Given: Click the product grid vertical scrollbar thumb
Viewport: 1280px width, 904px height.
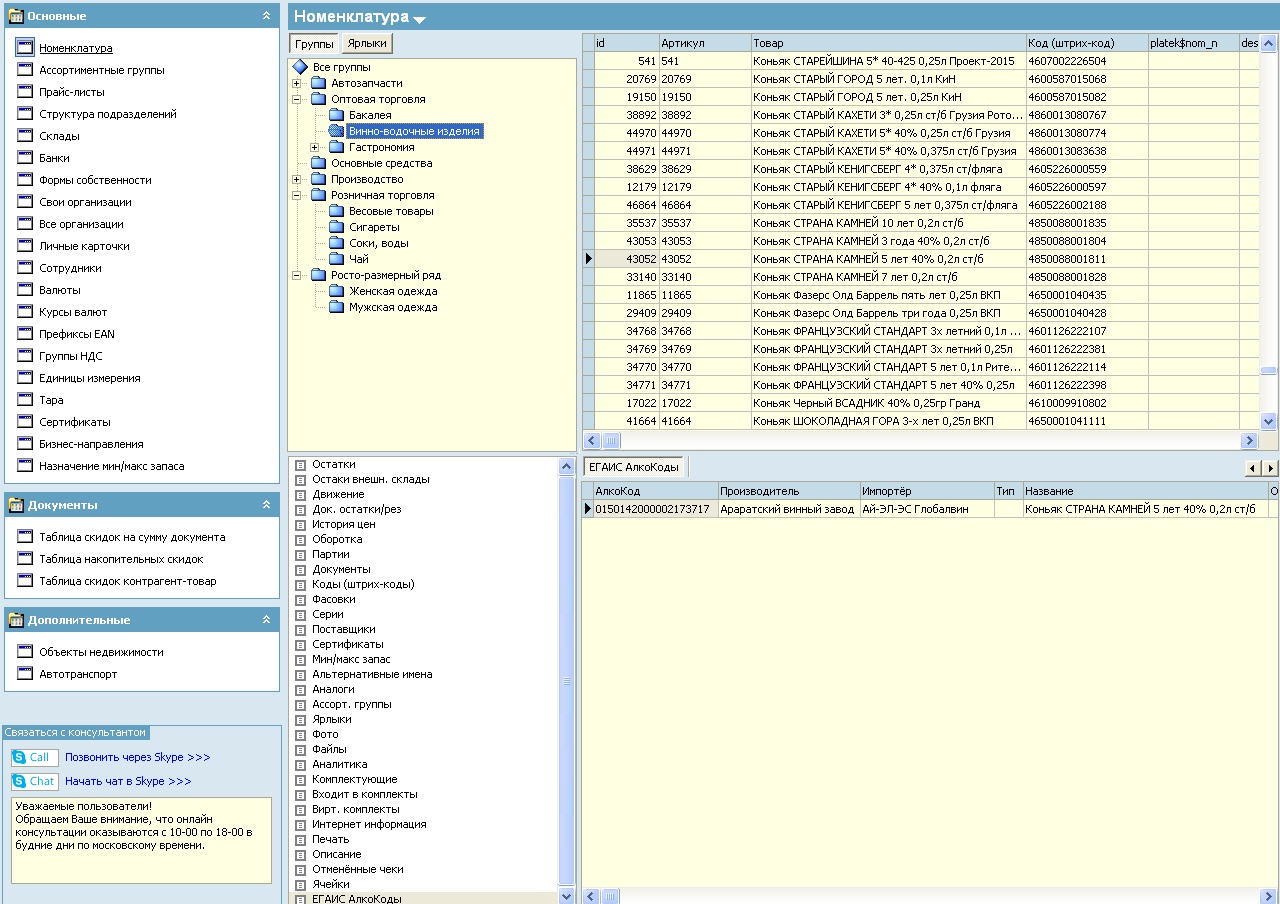Looking at the screenshot, I should [1269, 371].
